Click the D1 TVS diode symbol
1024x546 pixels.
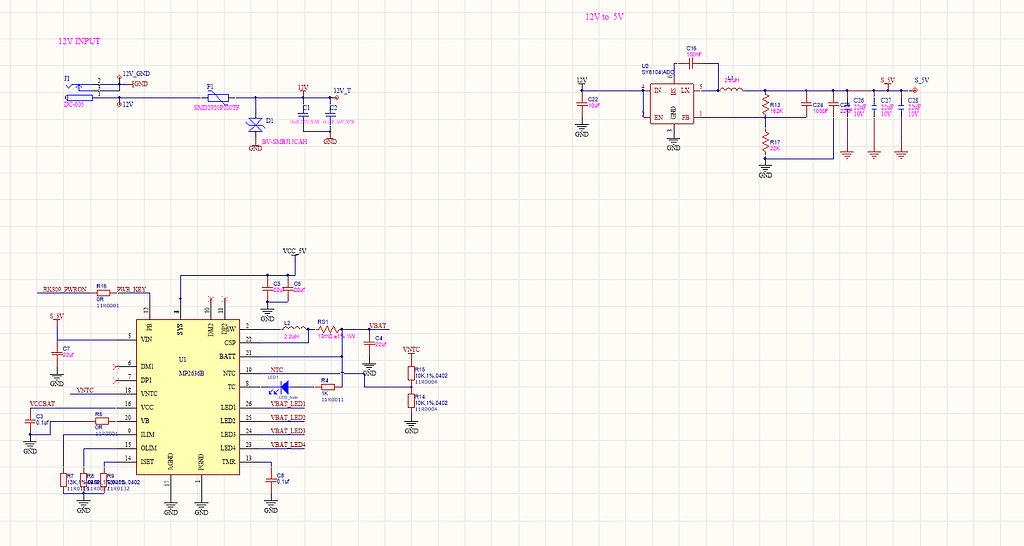(x=255, y=123)
